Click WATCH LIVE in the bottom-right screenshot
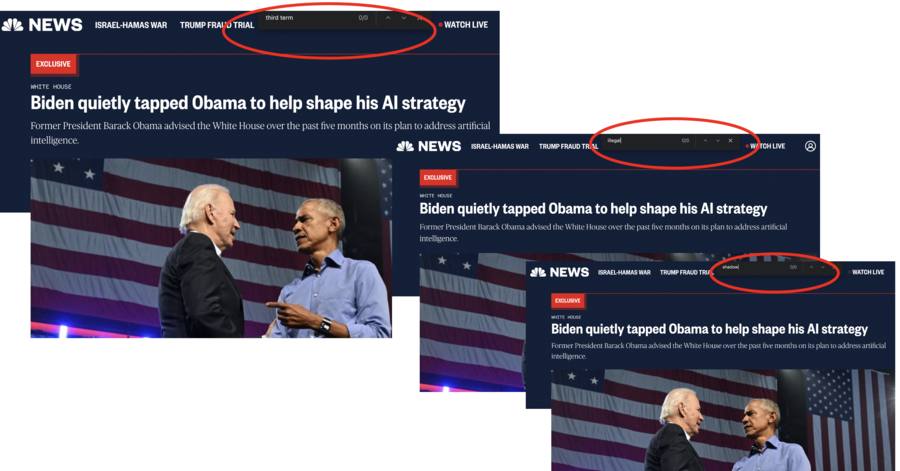This screenshot has height=471, width=900. click(866, 272)
